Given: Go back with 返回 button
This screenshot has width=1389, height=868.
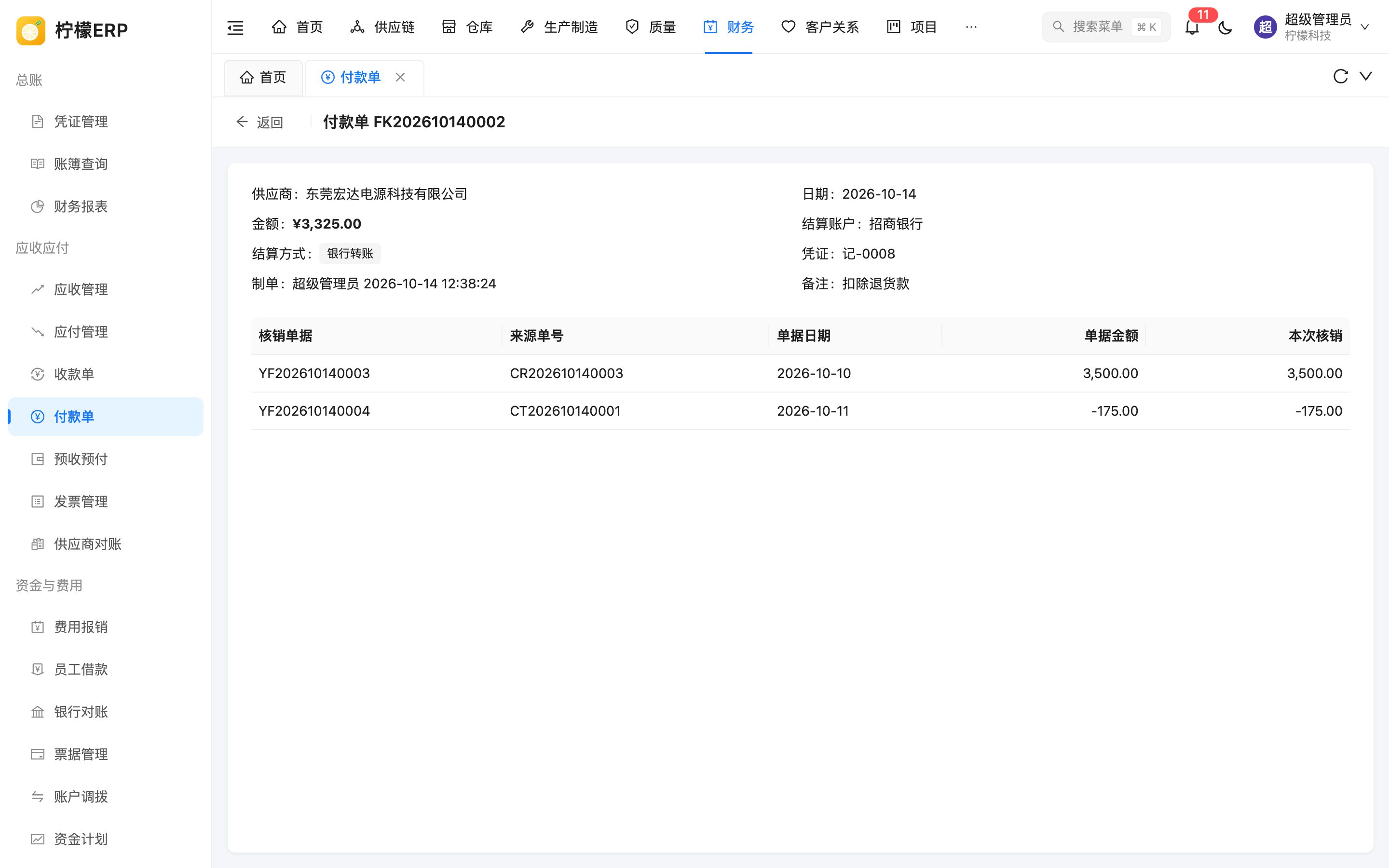Looking at the screenshot, I should click(x=259, y=122).
